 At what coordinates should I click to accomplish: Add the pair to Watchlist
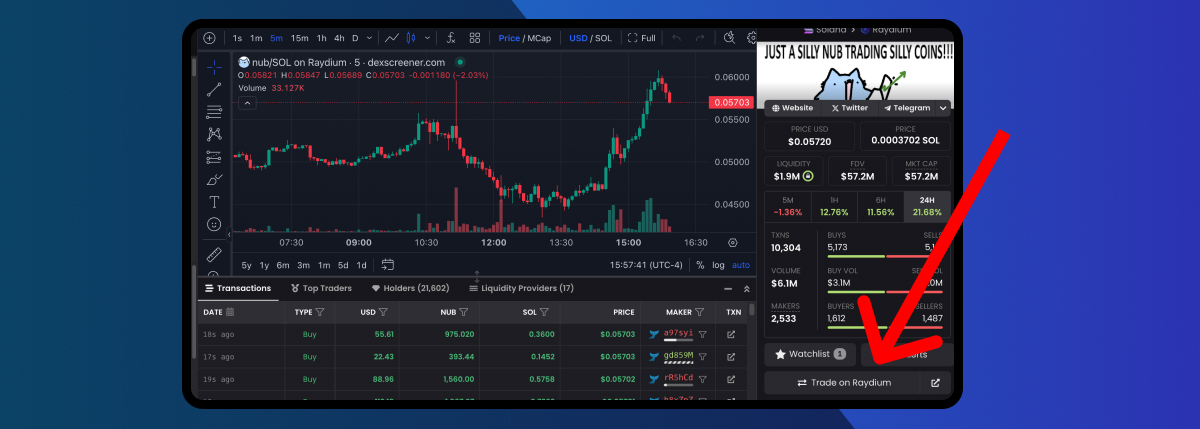tap(810, 354)
